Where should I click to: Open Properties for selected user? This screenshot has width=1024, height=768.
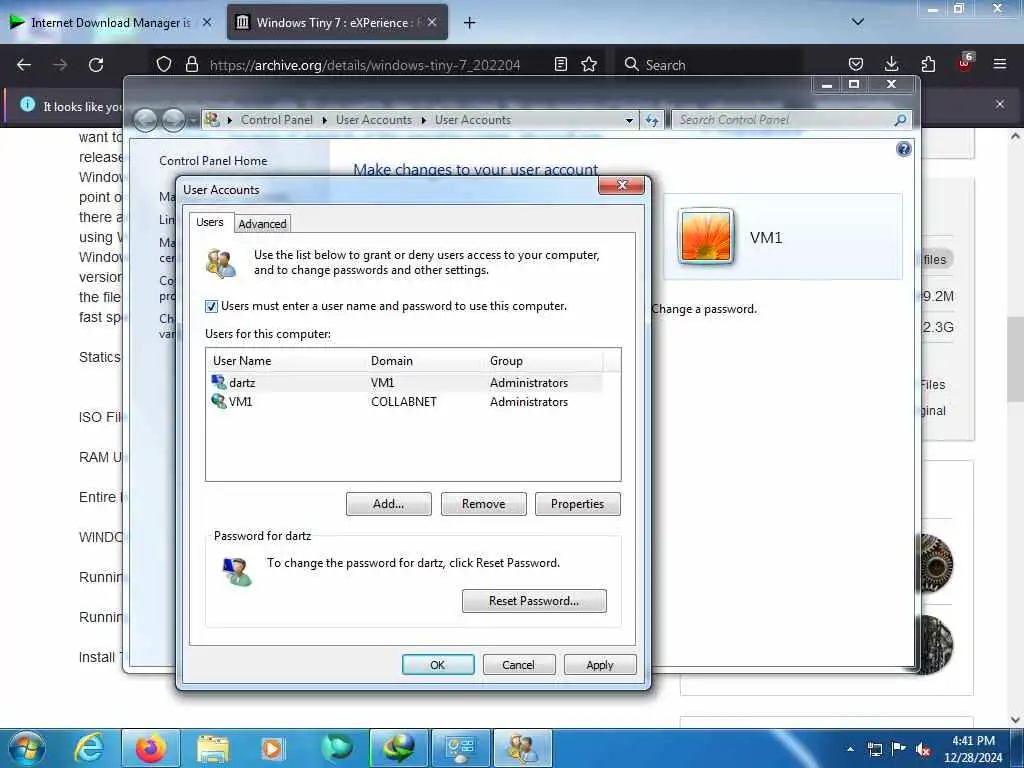coord(577,504)
